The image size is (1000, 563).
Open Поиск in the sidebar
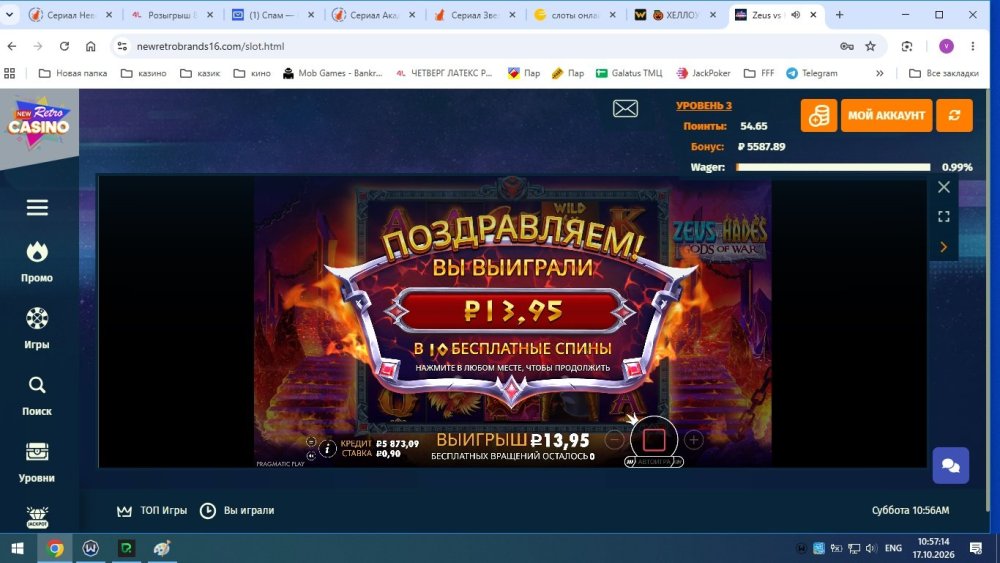[37, 396]
